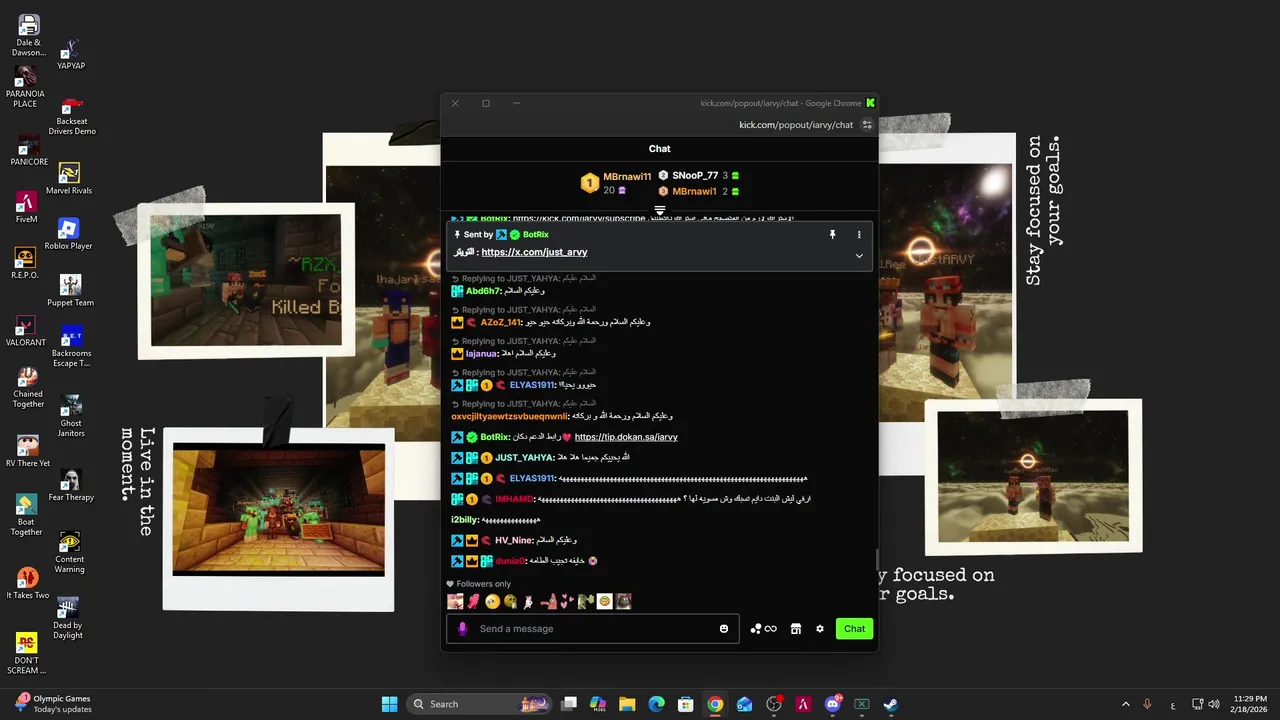Image resolution: width=1280 pixels, height=720 pixels.
Task: Open PANICORE desktop shortcut
Action: click(x=29, y=149)
